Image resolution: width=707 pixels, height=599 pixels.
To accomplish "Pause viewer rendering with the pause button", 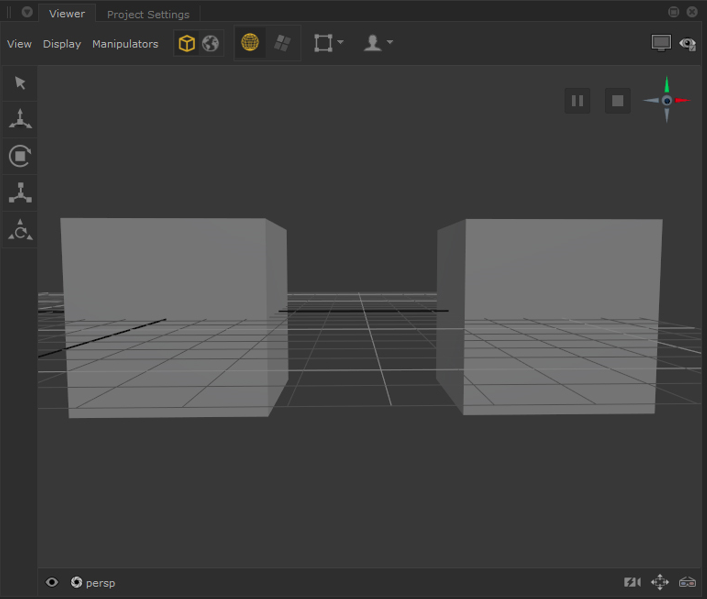I will (577, 100).
